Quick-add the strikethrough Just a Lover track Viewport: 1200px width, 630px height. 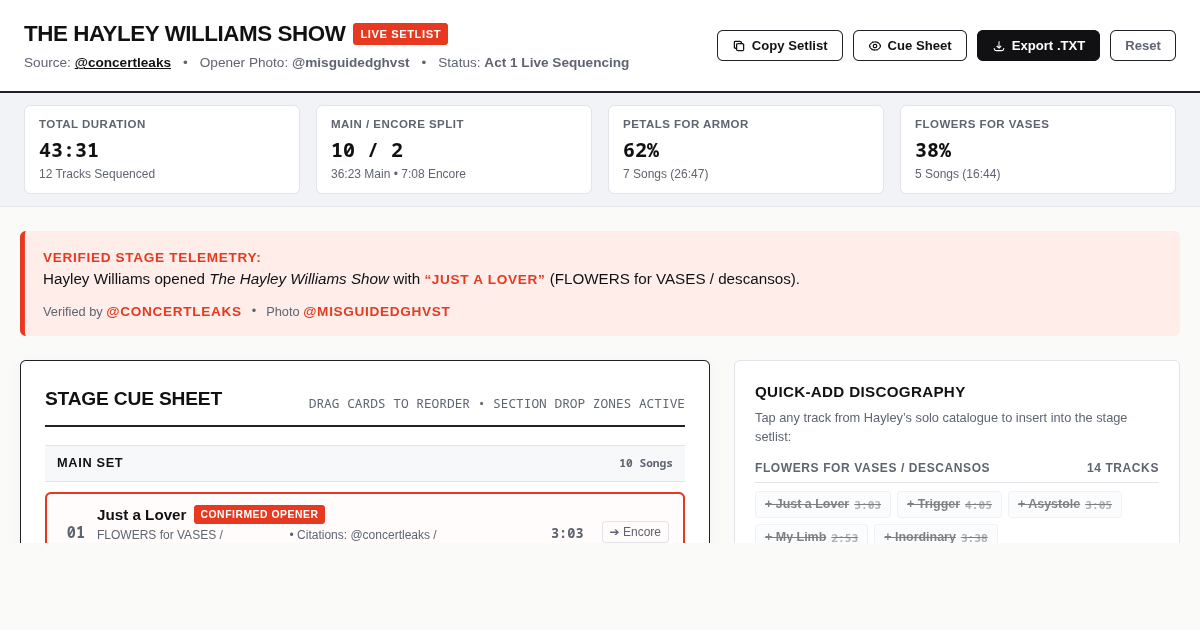tap(823, 504)
